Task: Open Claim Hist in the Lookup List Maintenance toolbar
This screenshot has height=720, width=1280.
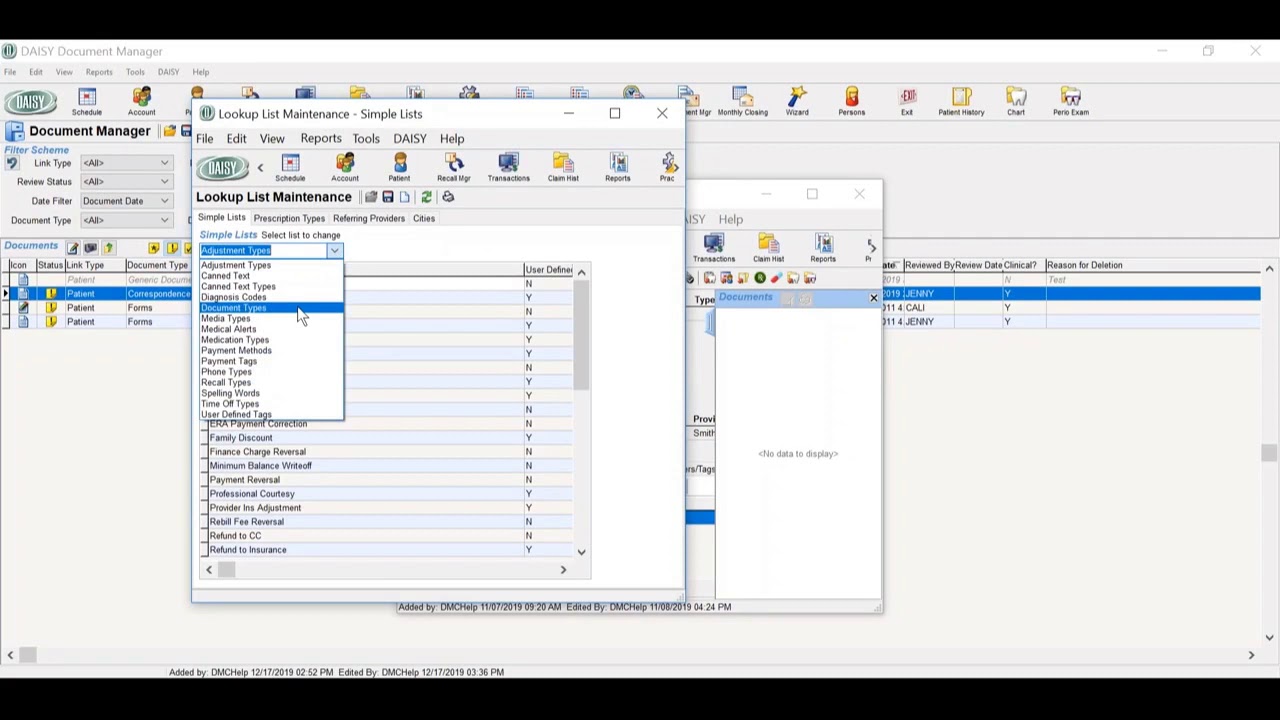Action: pos(563,167)
